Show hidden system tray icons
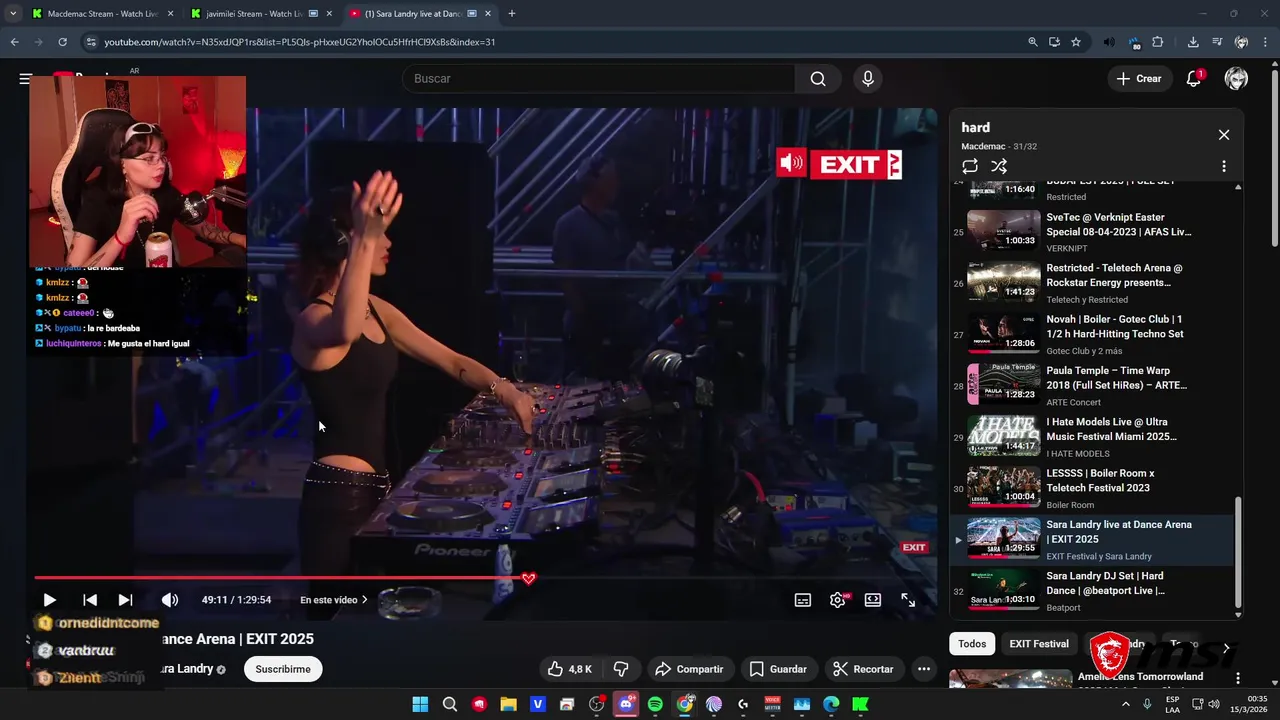This screenshot has height=720, width=1280. click(1125, 704)
